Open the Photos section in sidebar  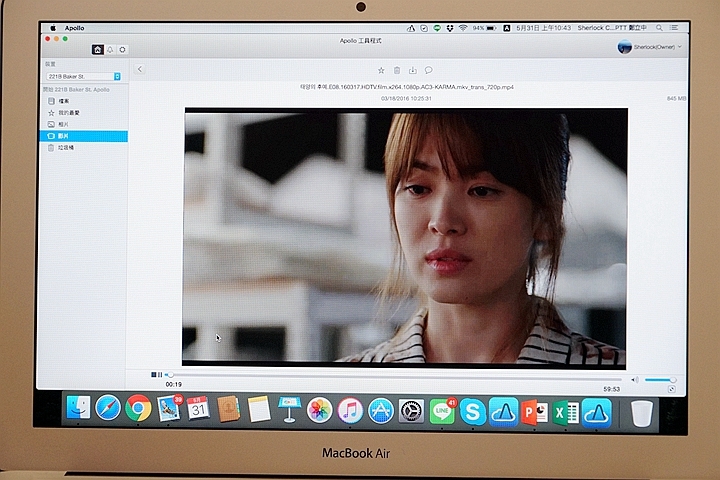click(83, 124)
